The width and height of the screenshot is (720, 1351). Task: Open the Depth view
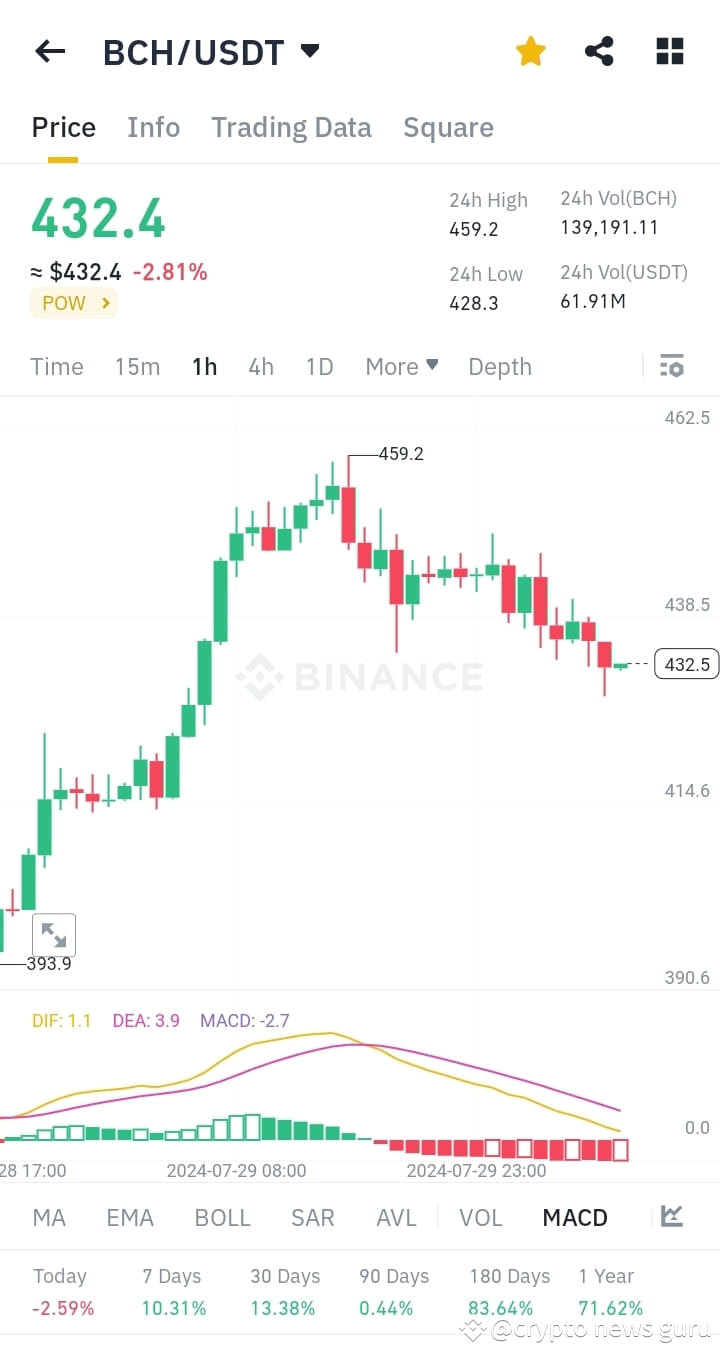pos(500,366)
